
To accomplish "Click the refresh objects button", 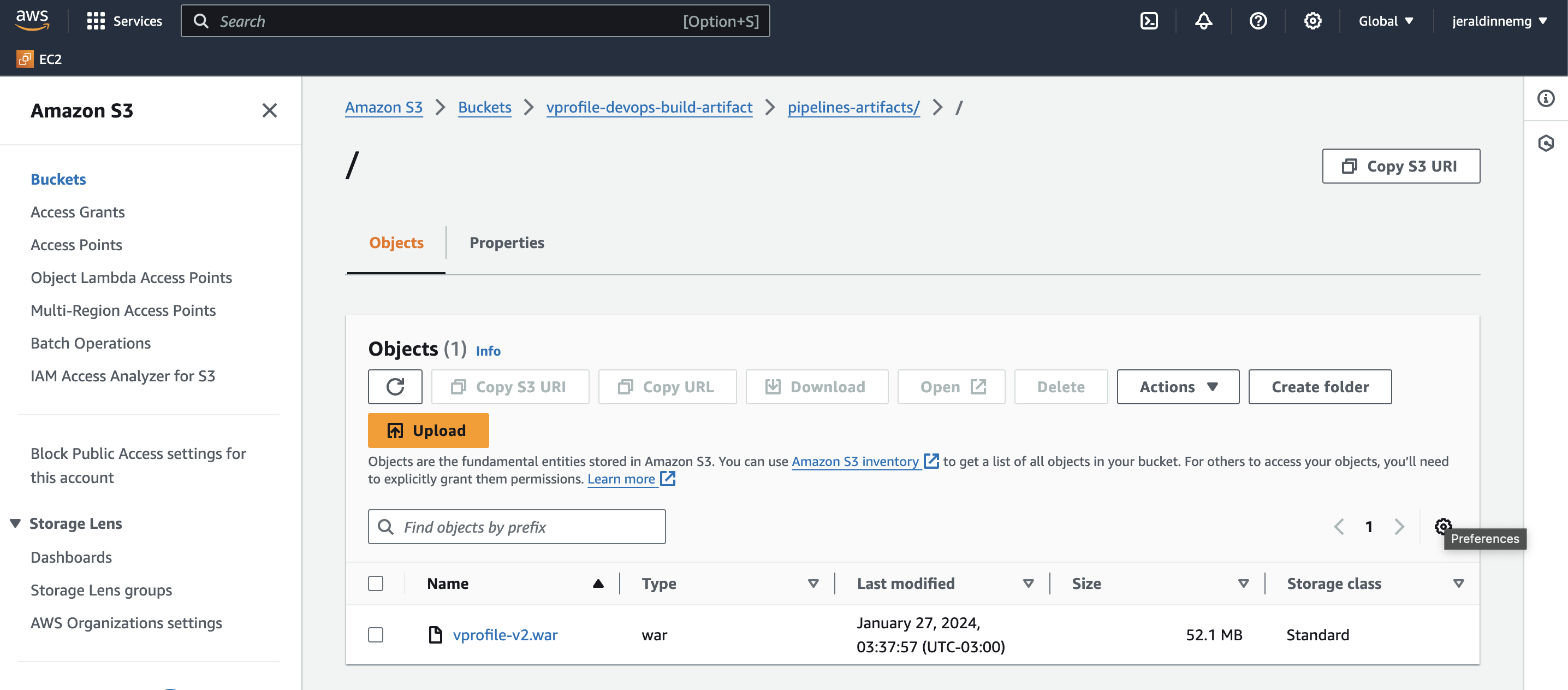I will click(x=395, y=387).
